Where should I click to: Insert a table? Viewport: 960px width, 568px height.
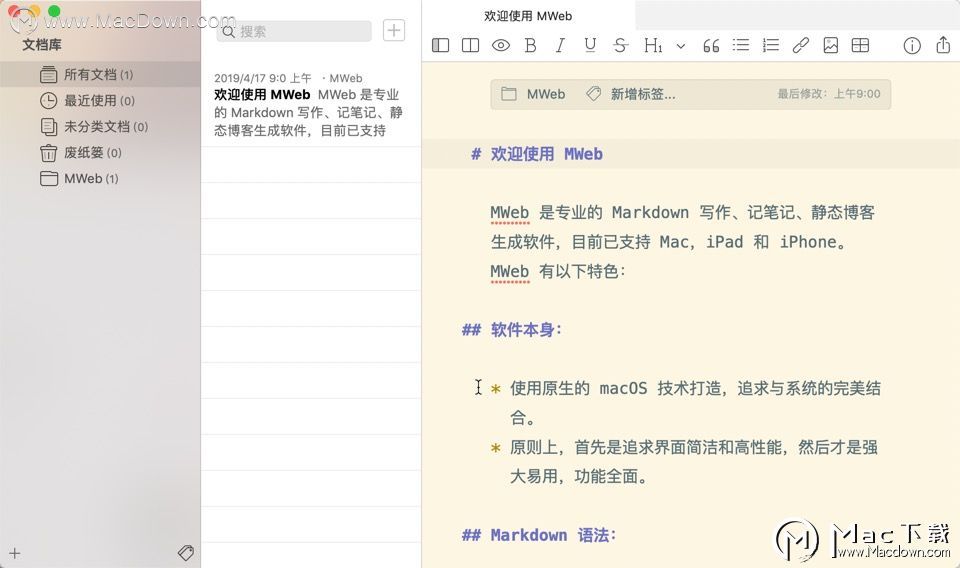[860, 45]
